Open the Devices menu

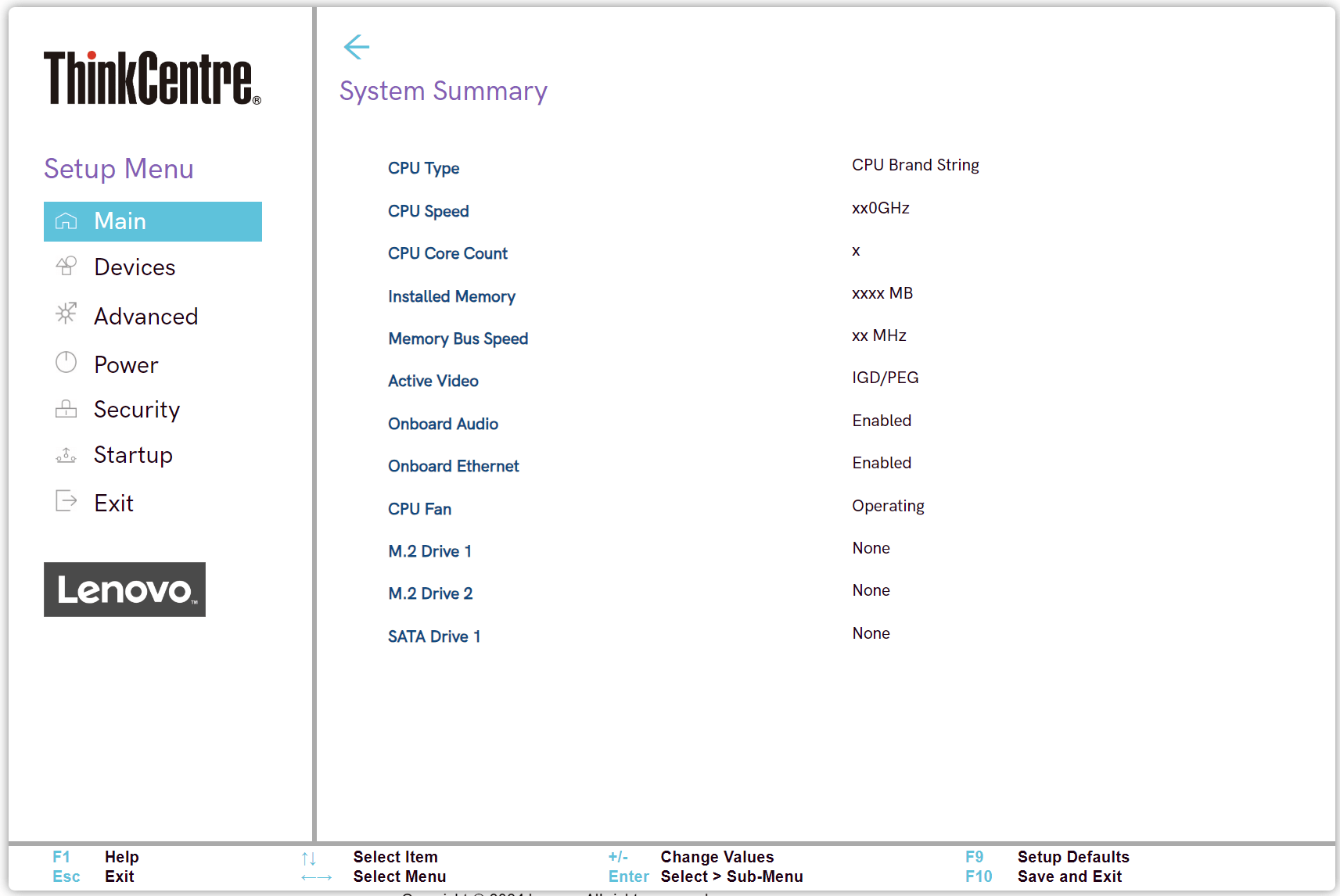click(135, 267)
